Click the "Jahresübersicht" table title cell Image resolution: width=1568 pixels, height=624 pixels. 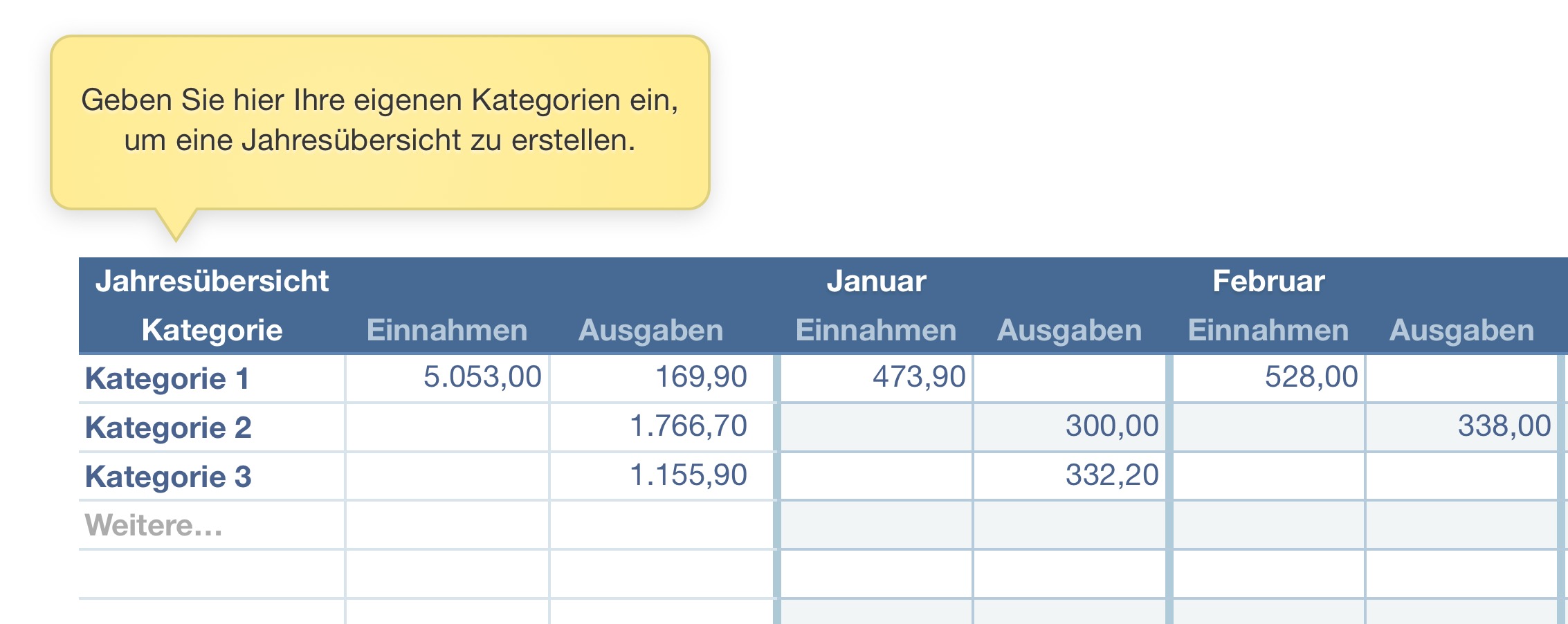click(212, 282)
